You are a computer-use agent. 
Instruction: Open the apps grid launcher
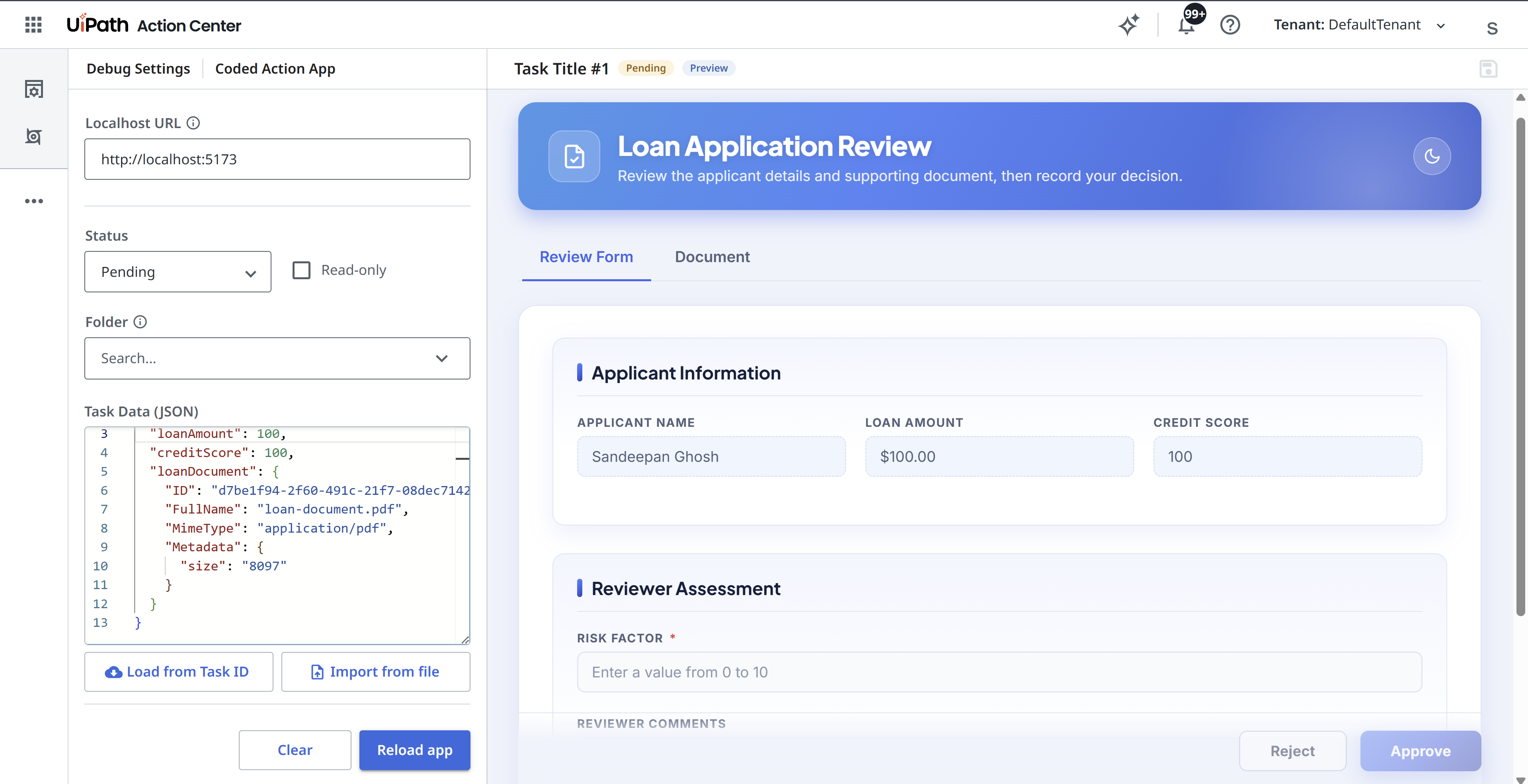tap(34, 25)
